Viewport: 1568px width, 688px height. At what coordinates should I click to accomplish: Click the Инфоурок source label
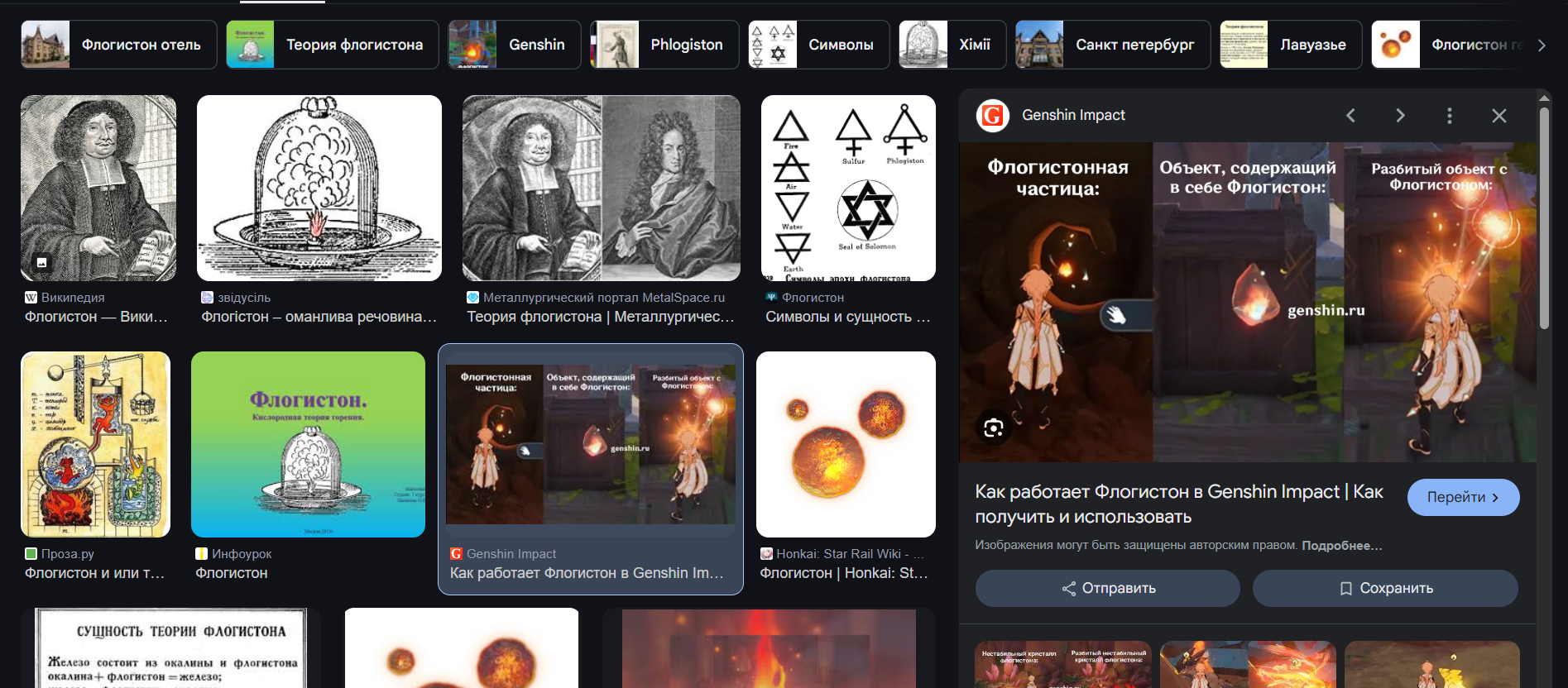click(242, 554)
